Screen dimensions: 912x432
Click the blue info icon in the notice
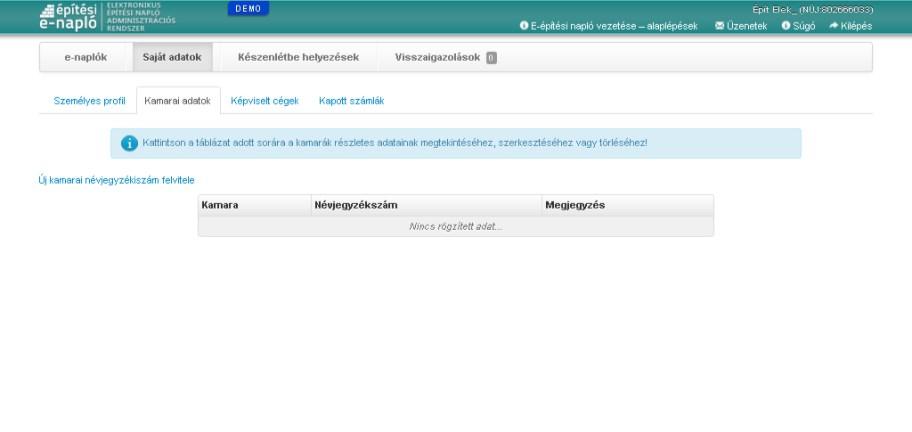pos(129,143)
